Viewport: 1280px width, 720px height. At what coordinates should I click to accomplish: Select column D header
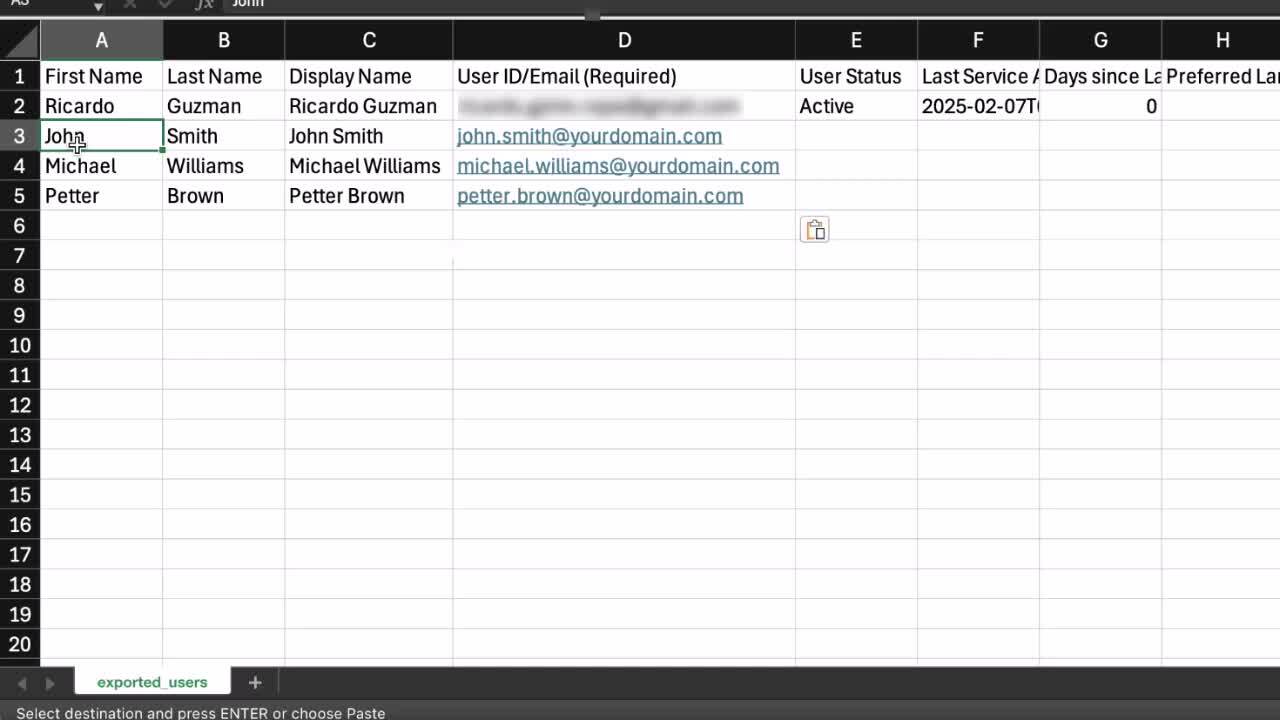(624, 40)
